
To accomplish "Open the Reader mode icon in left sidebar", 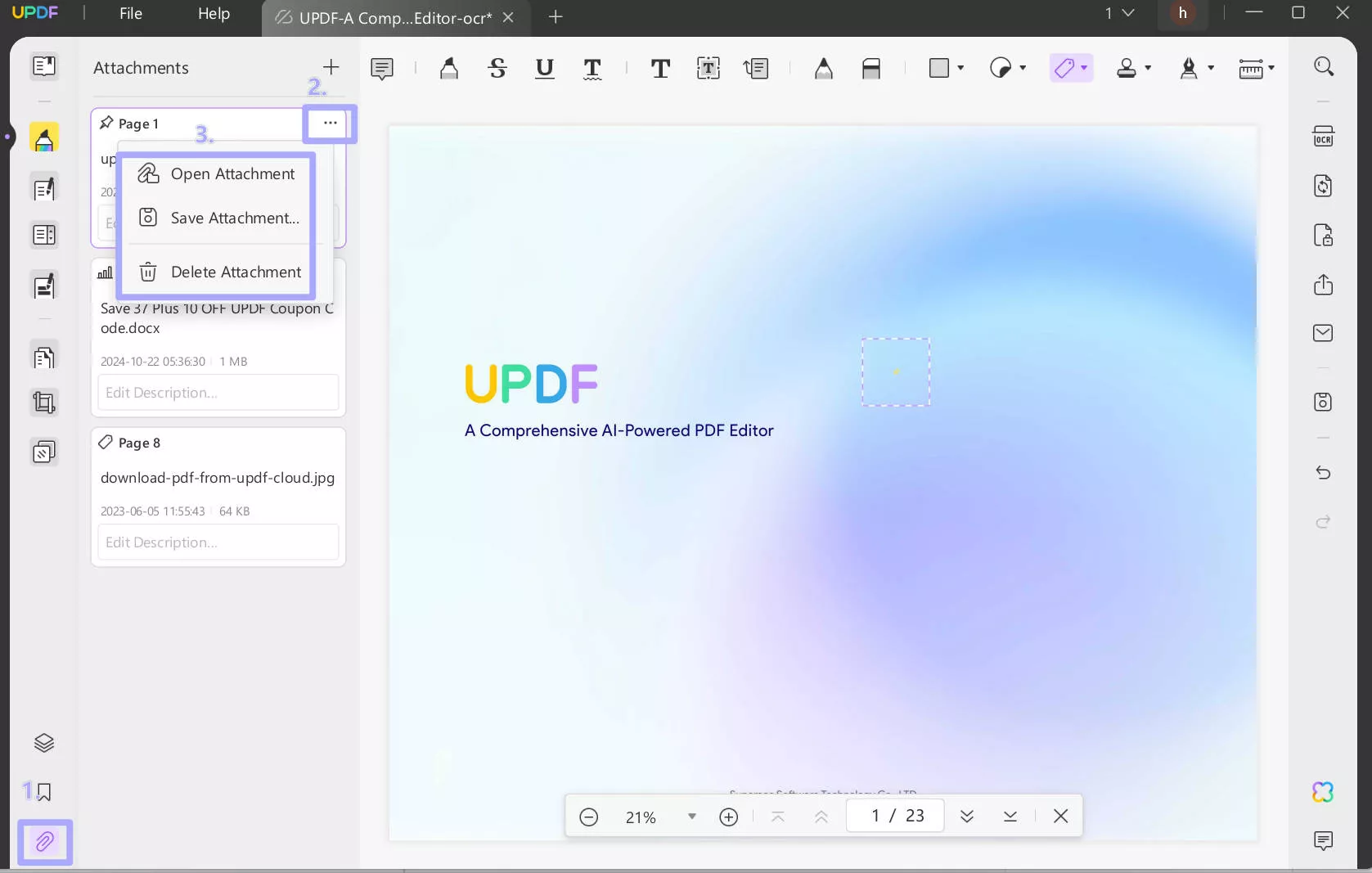I will (44, 66).
